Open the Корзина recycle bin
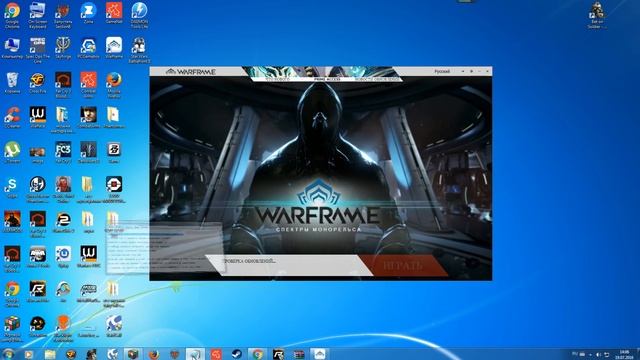The width and height of the screenshot is (640, 360). tap(12, 83)
